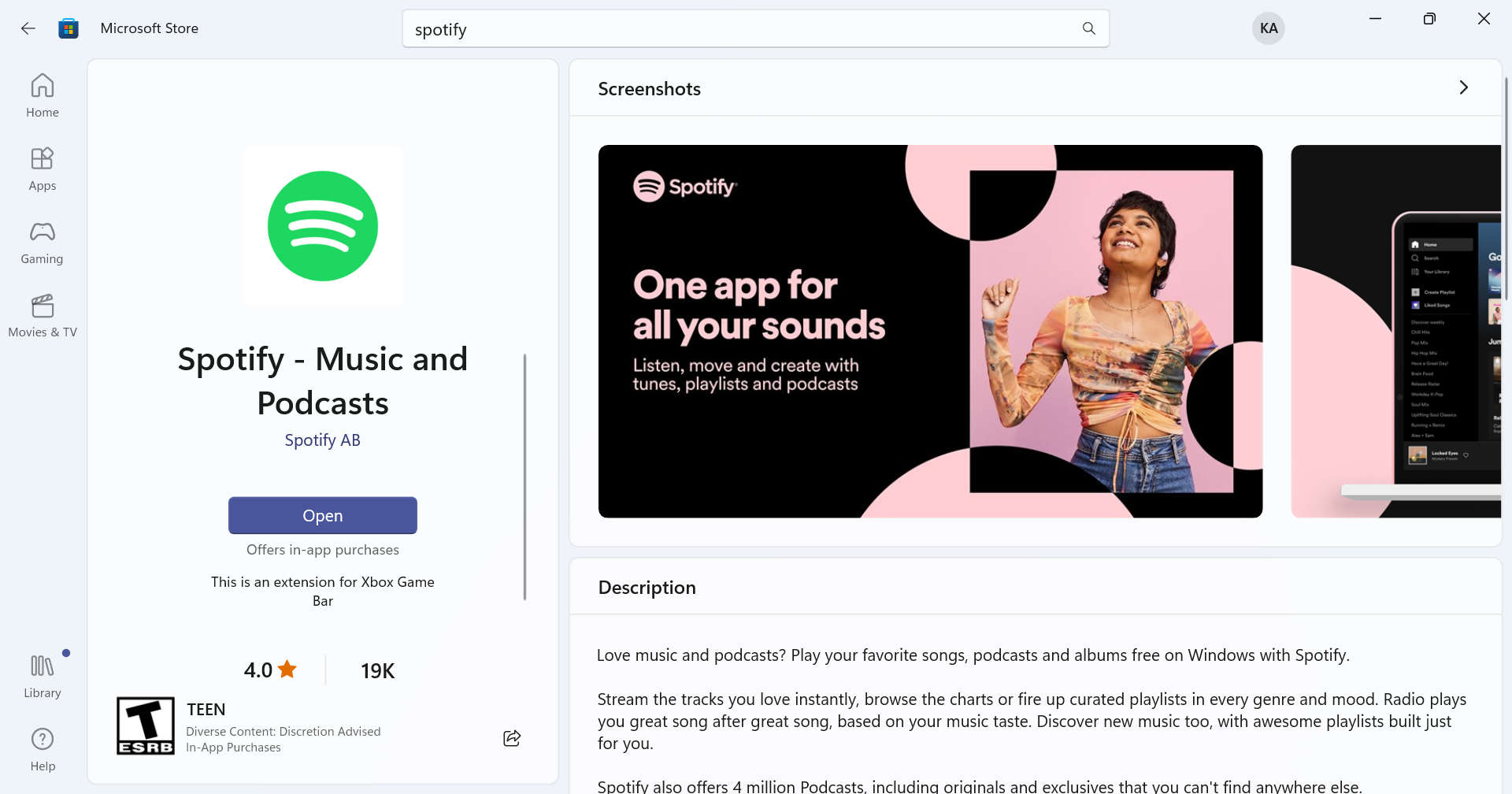Select Apps in the left sidebar
This screenshot has height=794, width=1512.
42,169
